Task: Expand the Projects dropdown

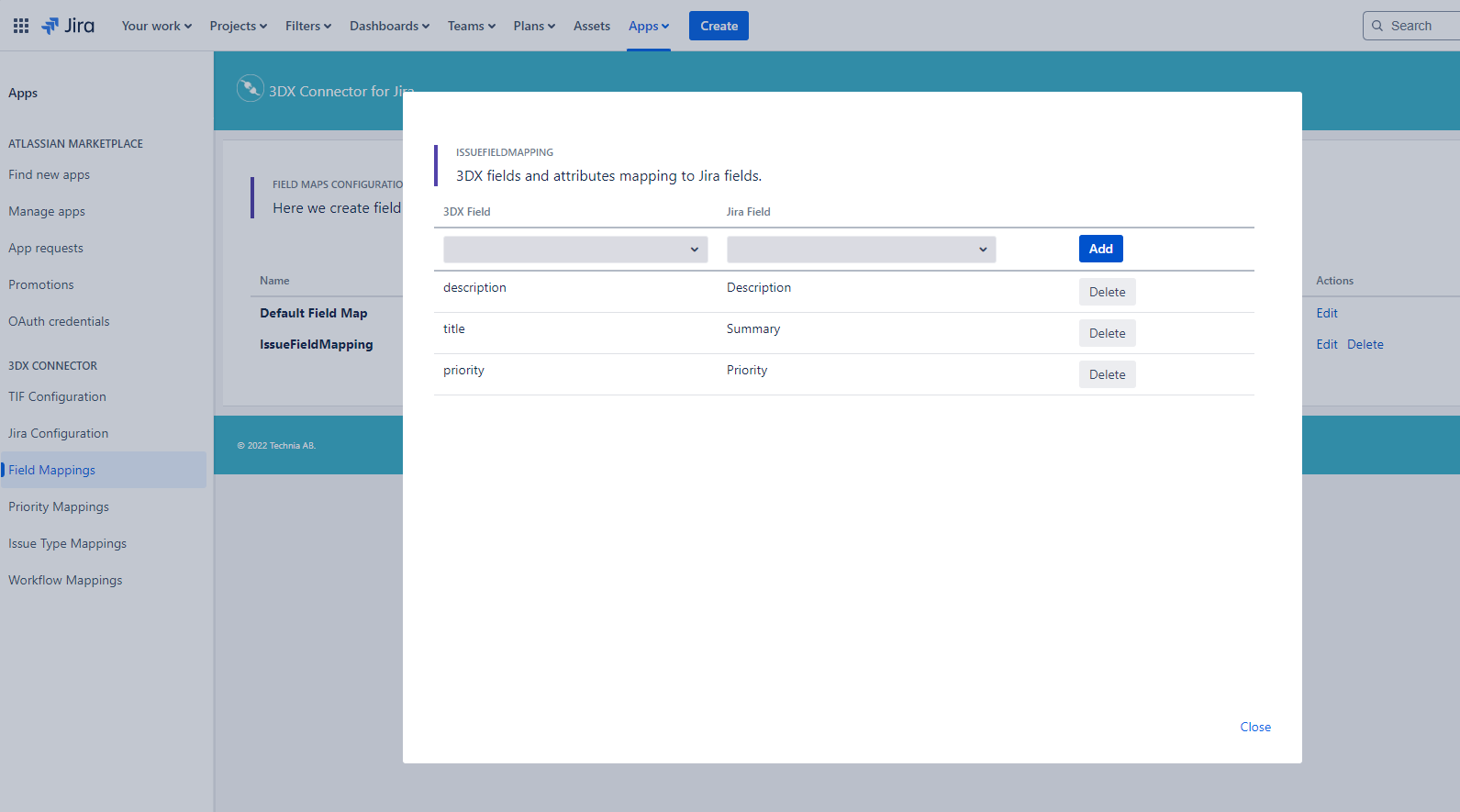Action: [239, 26]
